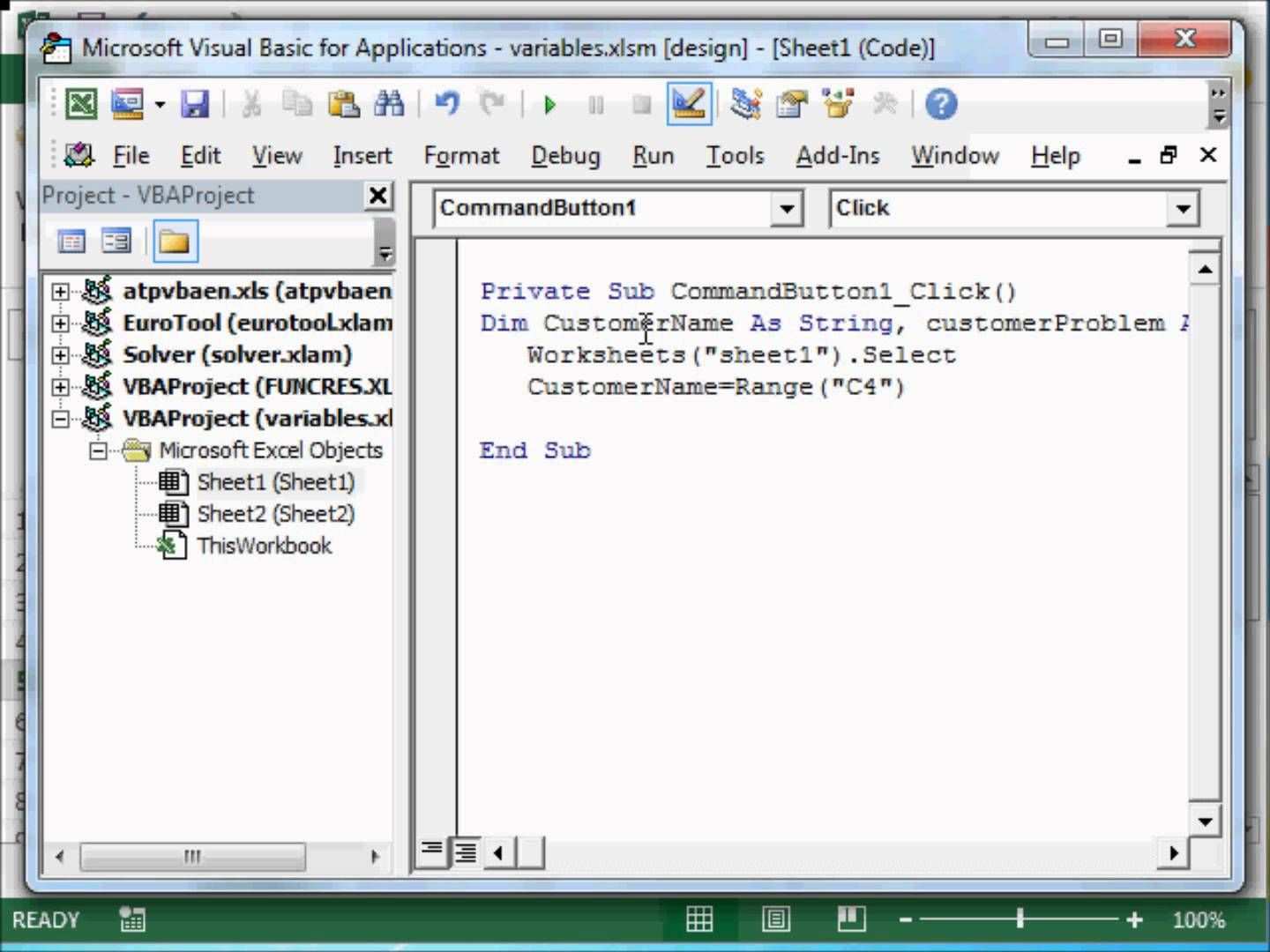This screenshot has width=1270, height=952.
Task: Switch to Full Module View button
Action: [465, 852]
